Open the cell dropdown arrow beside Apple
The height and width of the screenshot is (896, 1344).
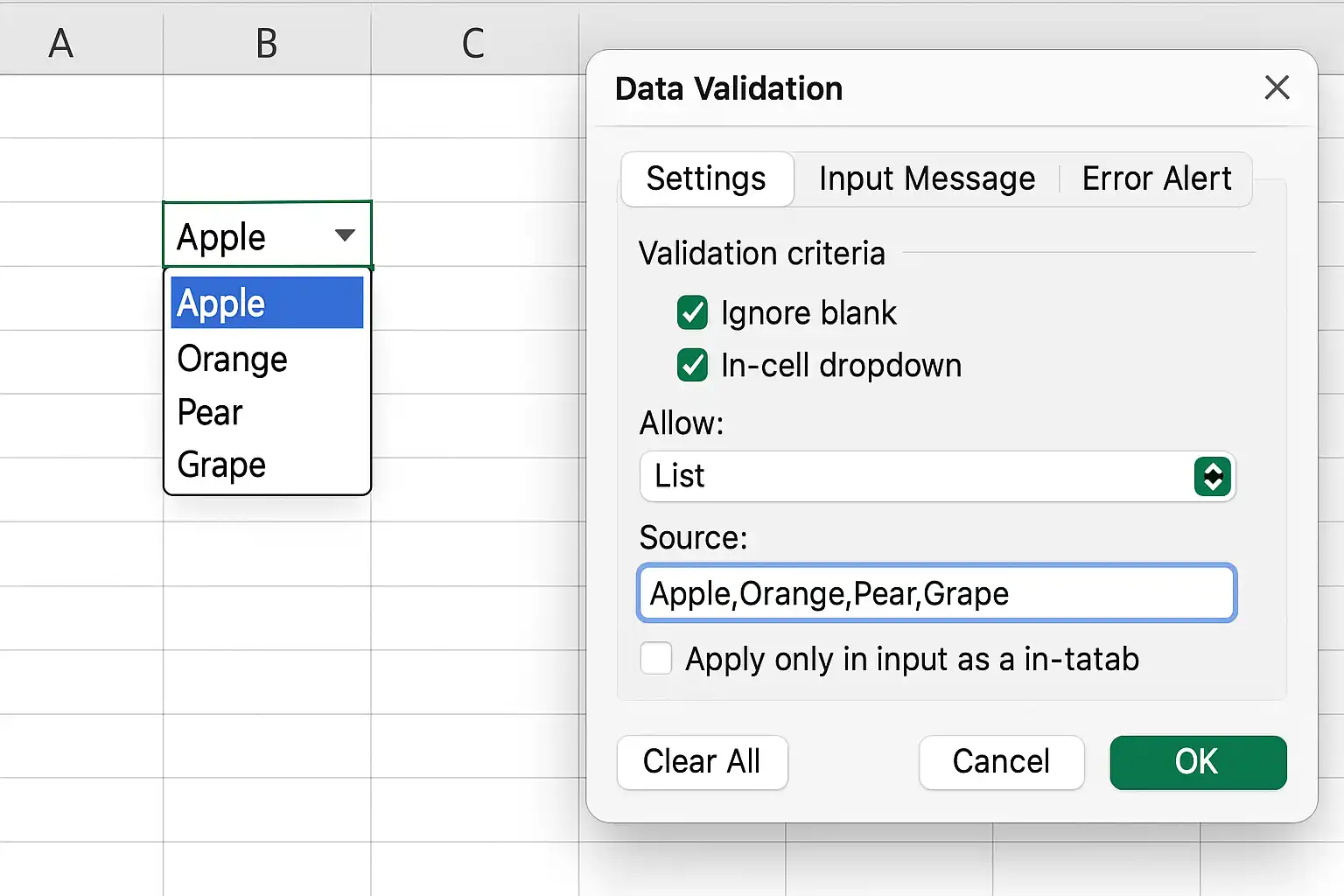[x=345, y=234]
